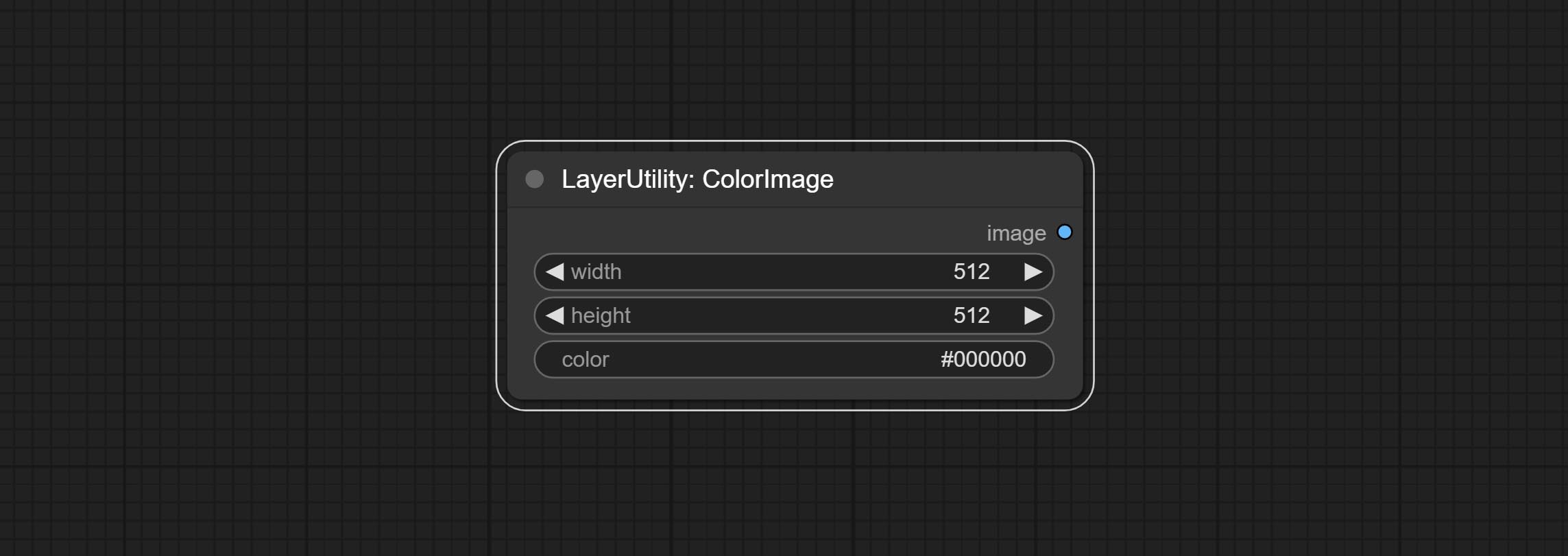
Task: Click the height label in the widget
Action: [601, 315]
